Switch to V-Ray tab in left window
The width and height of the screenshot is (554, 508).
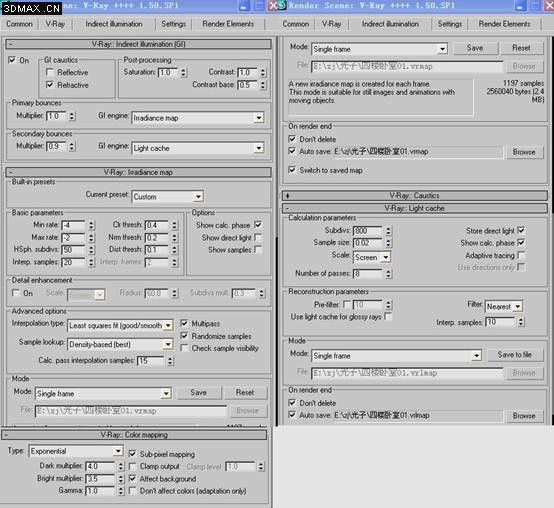coord(55,24)
